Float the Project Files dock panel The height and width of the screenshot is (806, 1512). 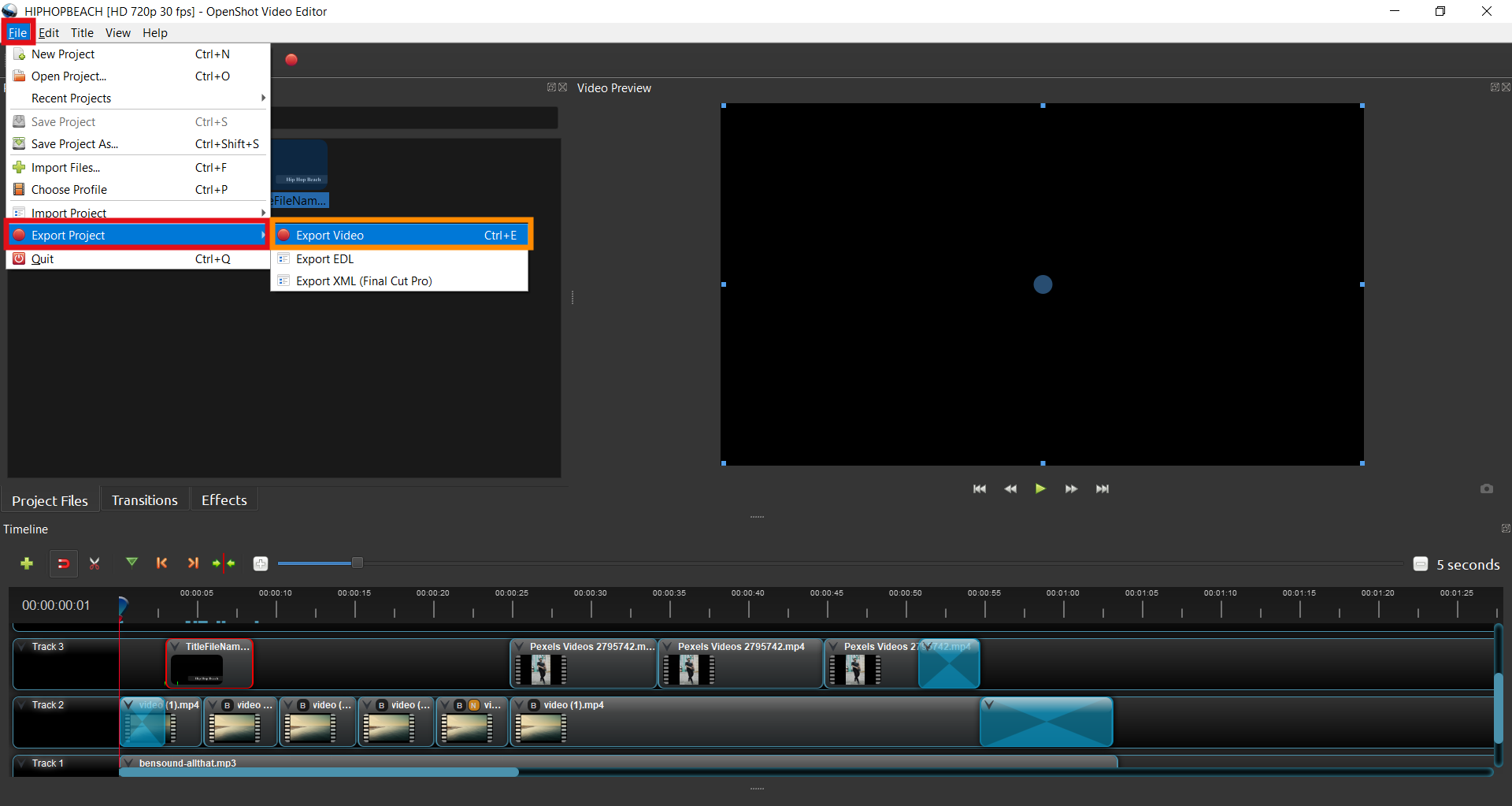551,87
